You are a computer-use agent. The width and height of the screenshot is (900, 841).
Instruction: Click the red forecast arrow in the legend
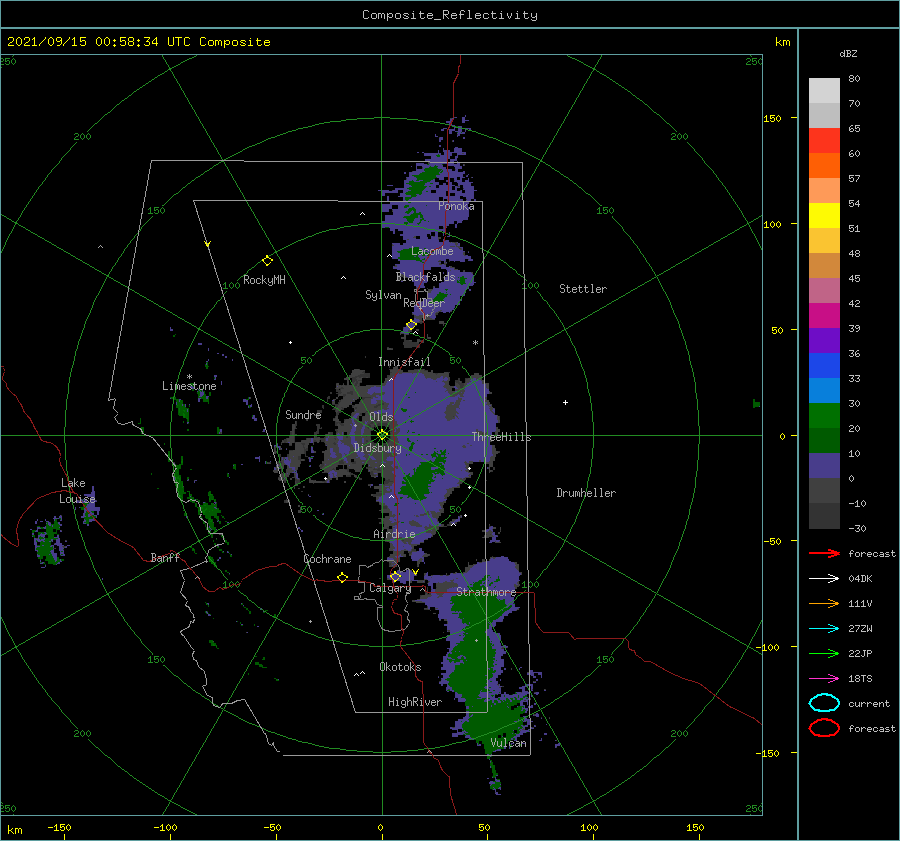(x=824, y=553)
